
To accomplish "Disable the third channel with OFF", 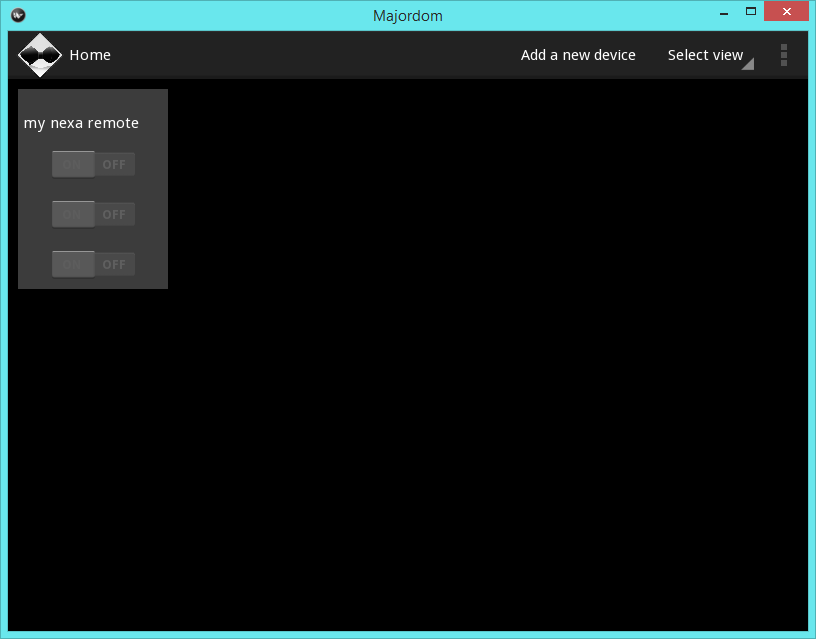I will 114,264.
